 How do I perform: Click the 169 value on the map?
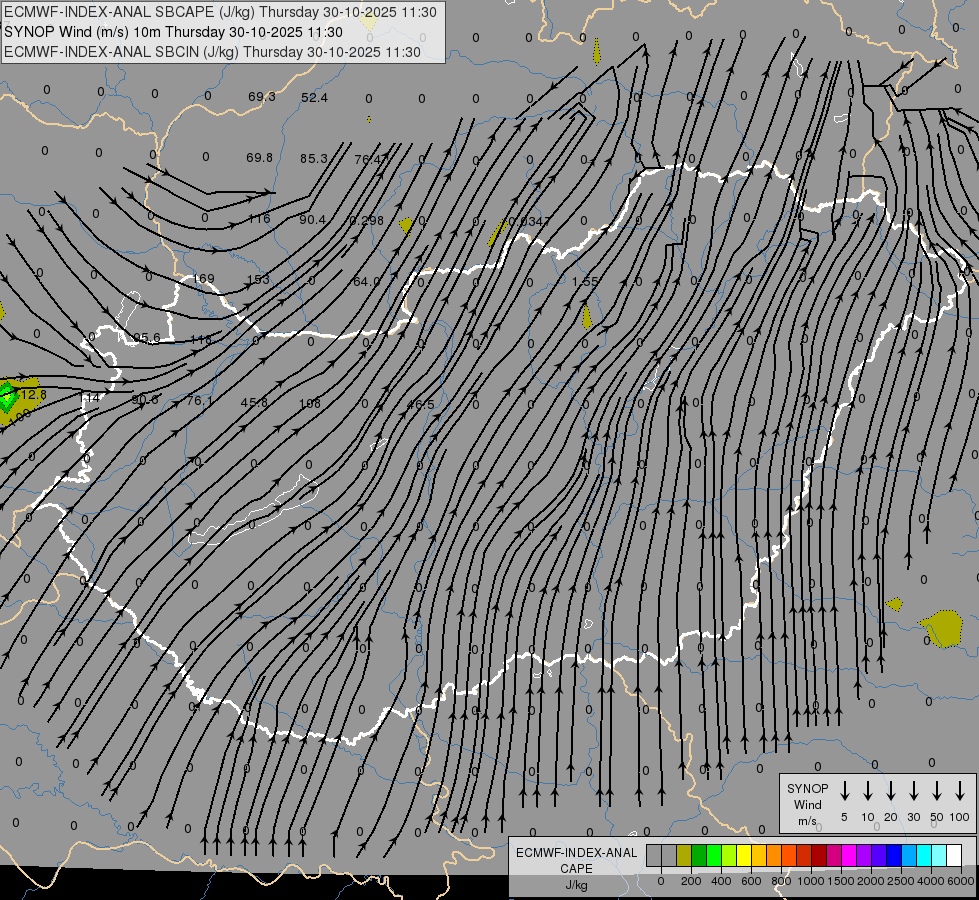click(204, 279)
